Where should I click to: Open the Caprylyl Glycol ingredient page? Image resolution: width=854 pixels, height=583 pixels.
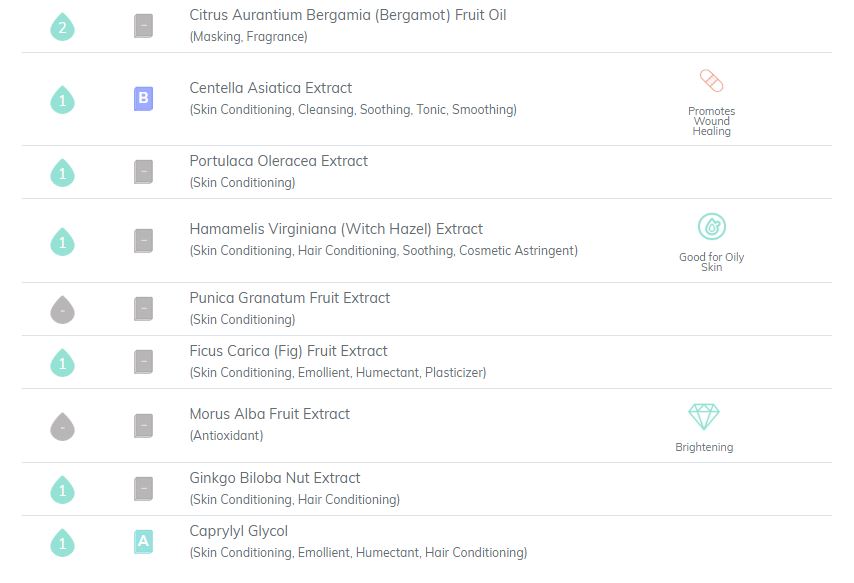pos(239,531)
